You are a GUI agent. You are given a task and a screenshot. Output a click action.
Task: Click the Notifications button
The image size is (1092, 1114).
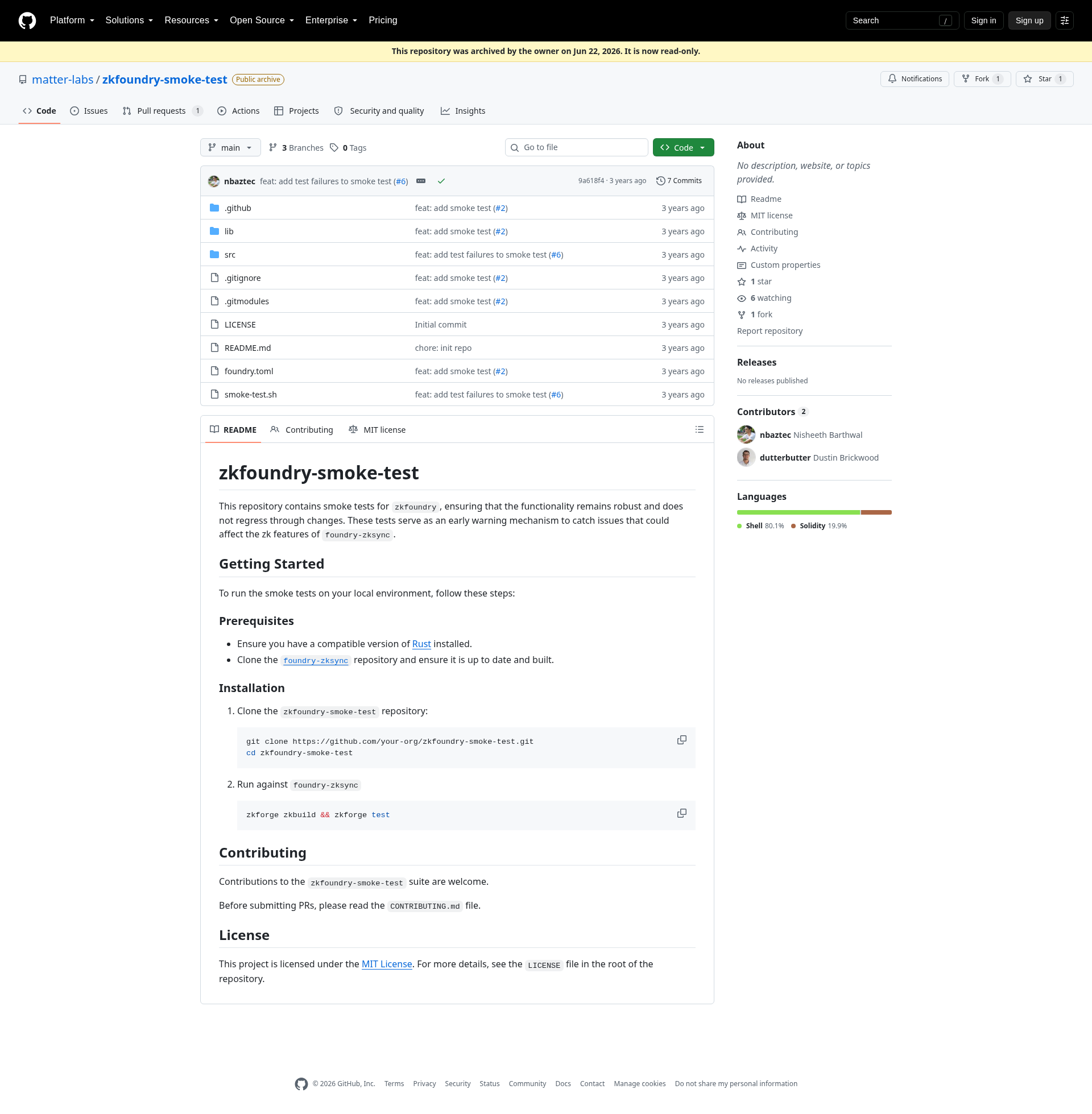(x=915, y=79)
